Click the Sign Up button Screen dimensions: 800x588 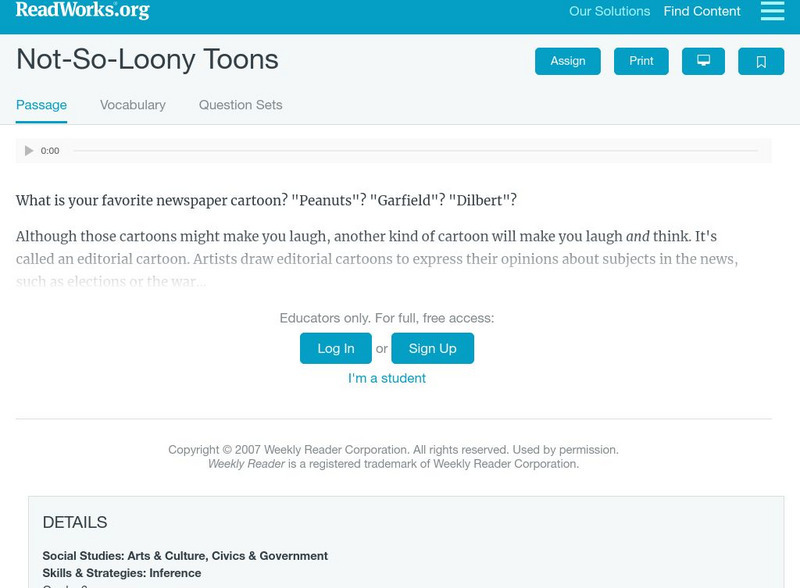432,348
